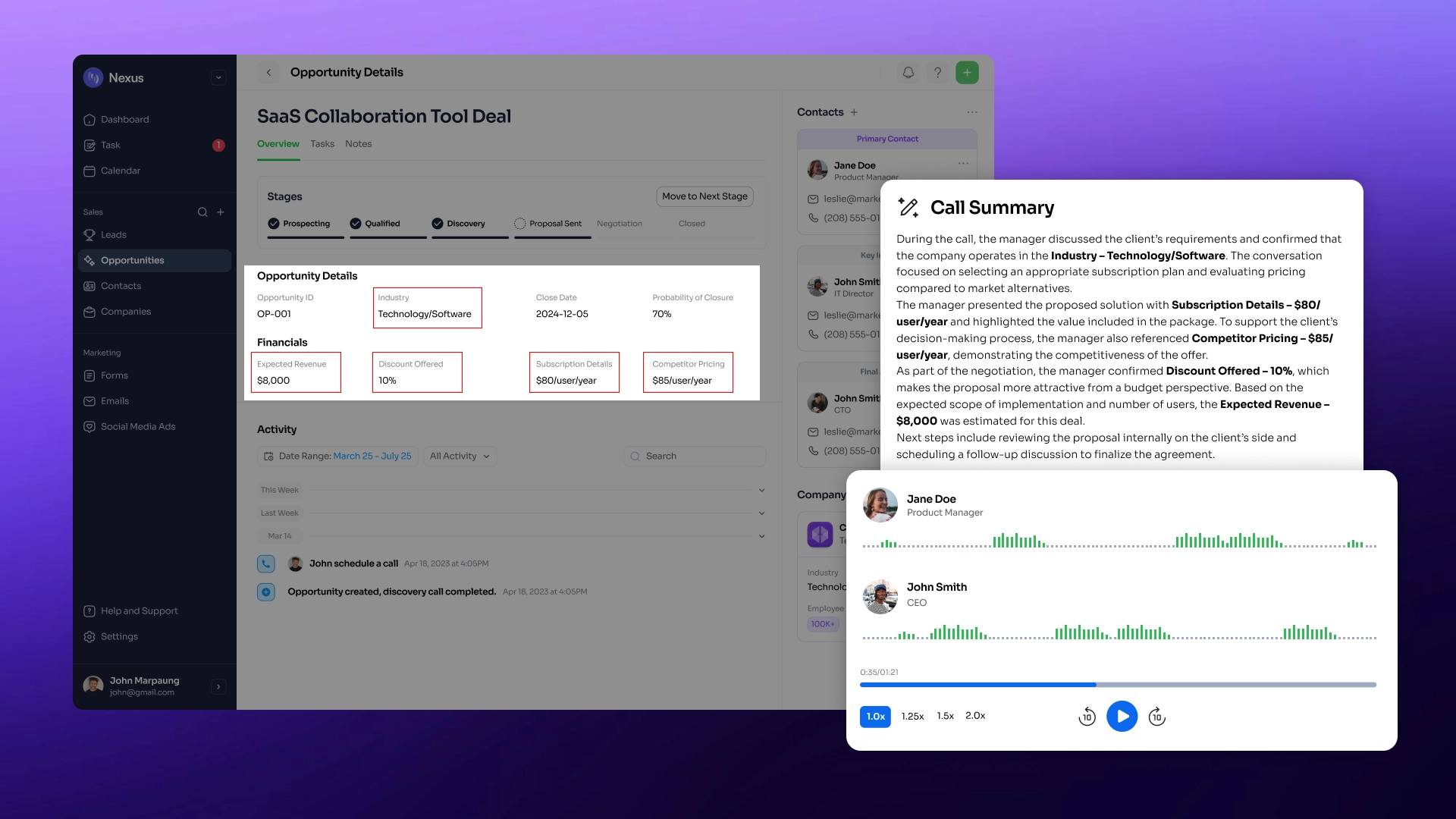Click the Qualified stage checkmark

[354, 223]
